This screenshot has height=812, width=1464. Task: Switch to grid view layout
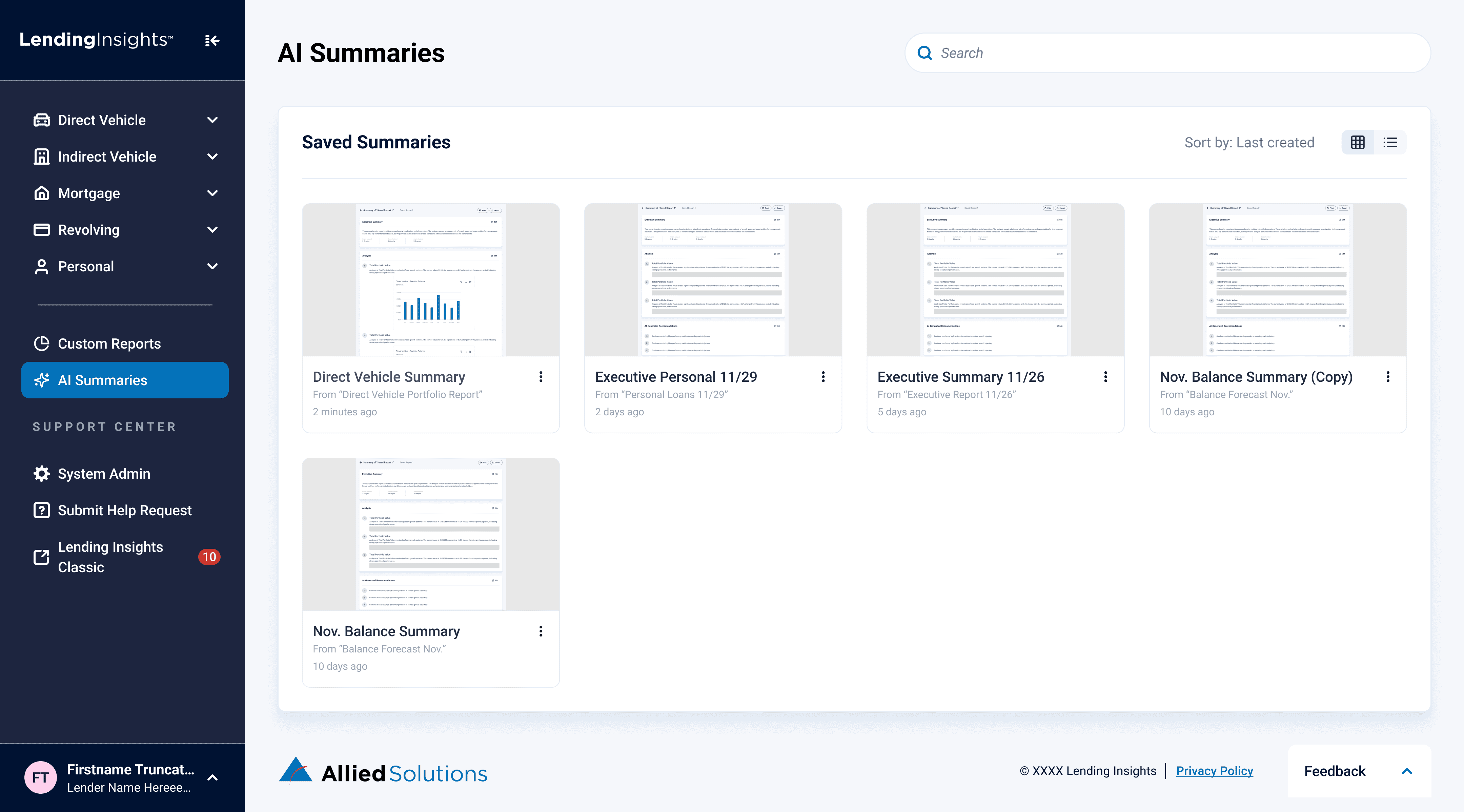tap(1358, 142)
